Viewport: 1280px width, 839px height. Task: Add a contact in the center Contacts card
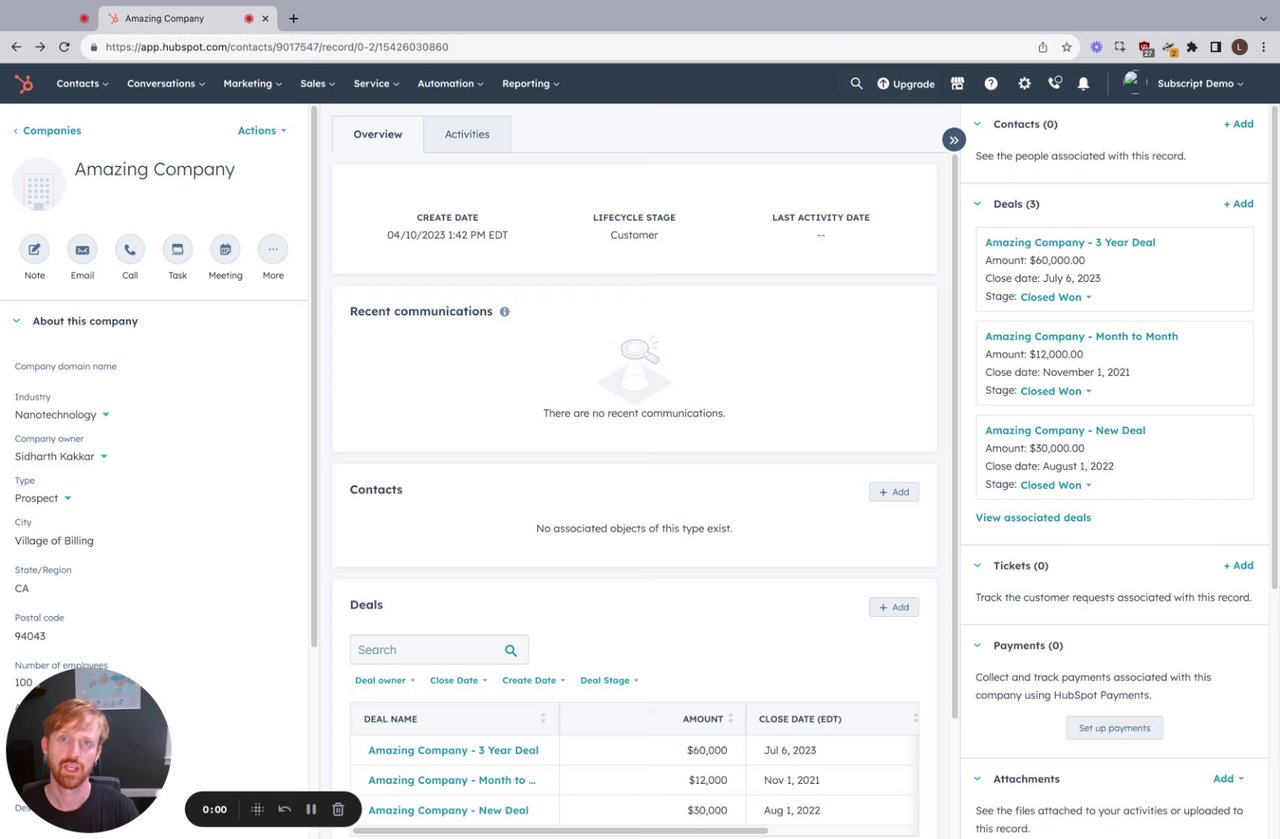(894, 492)
